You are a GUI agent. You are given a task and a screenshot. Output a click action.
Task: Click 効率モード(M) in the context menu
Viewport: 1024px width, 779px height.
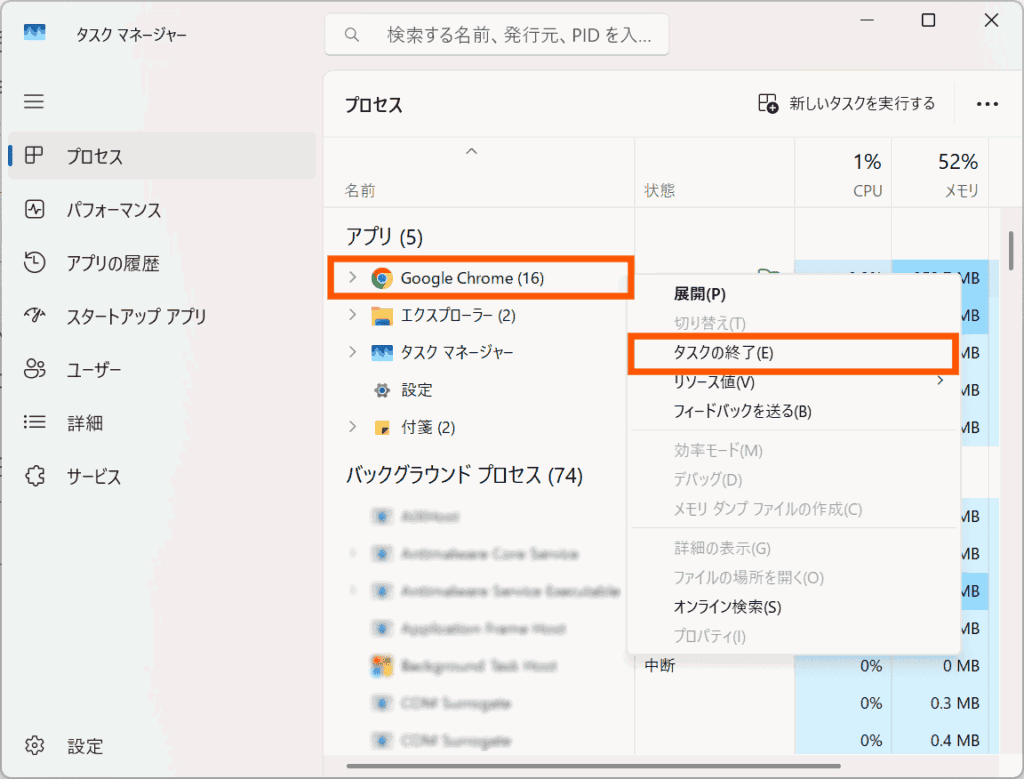point(718,451)
